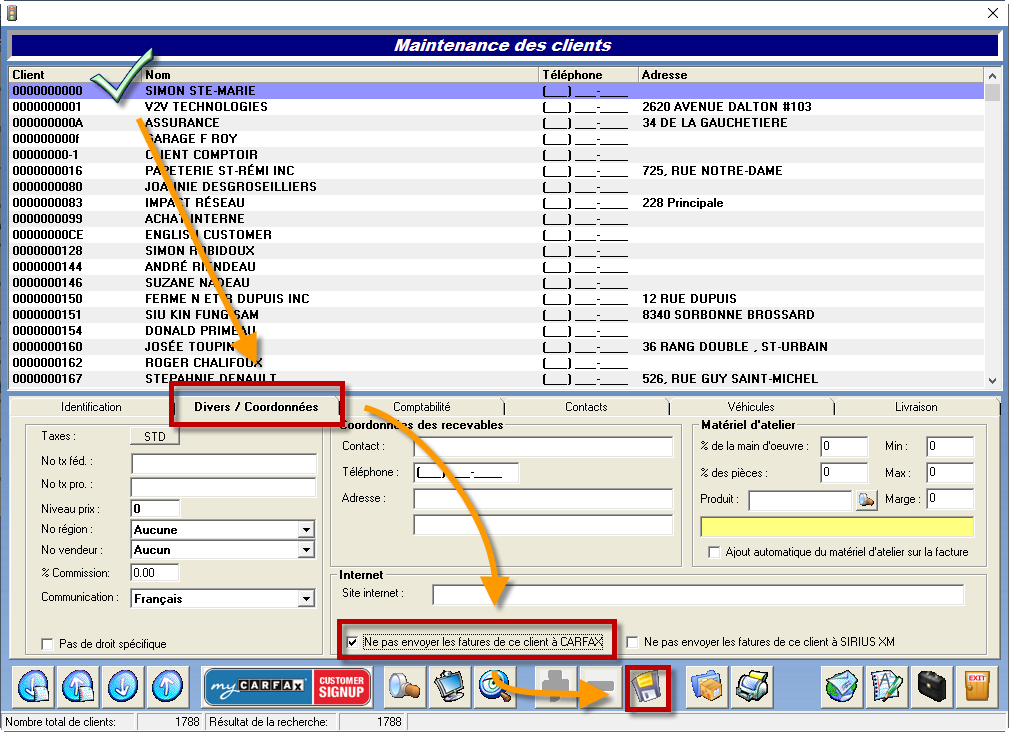Viewport: 1009px width, 732px height.
Task: Sort by the Adresse column header
Action: click(811, 75)
